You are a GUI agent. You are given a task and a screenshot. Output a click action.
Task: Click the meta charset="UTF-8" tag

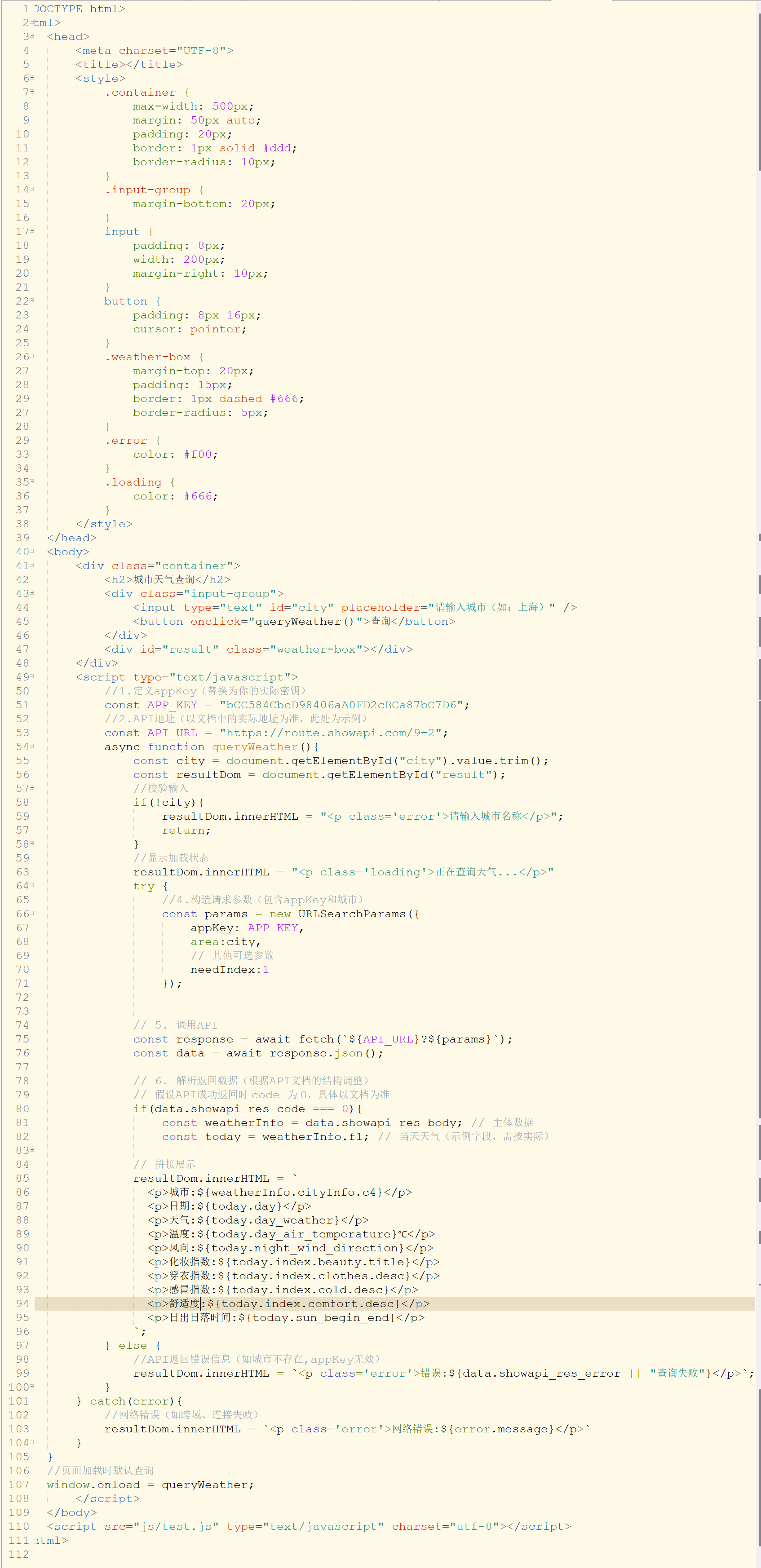point(154,50)
